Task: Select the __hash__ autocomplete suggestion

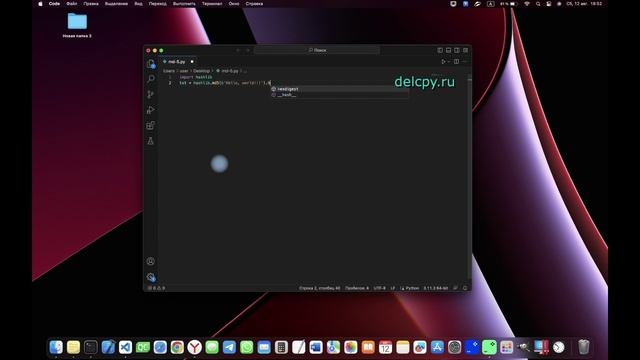Action: click(x=340, y=95)
